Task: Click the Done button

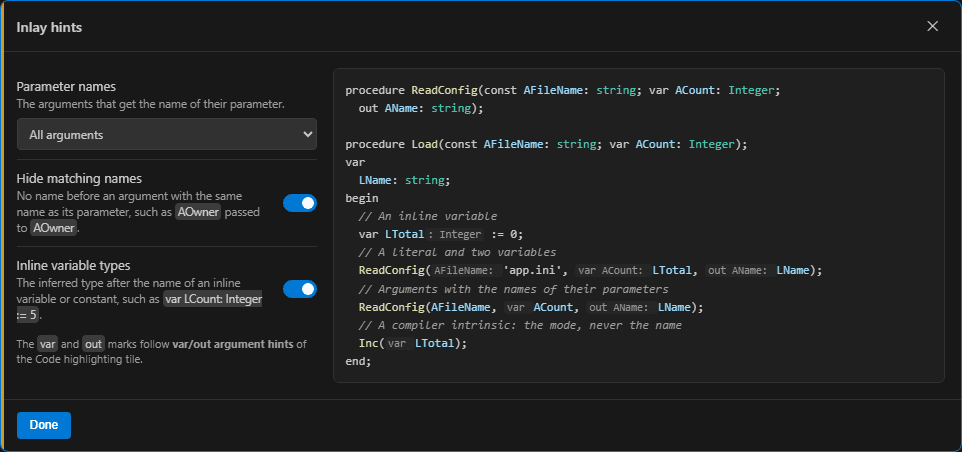Action: [x=44, y=425]
